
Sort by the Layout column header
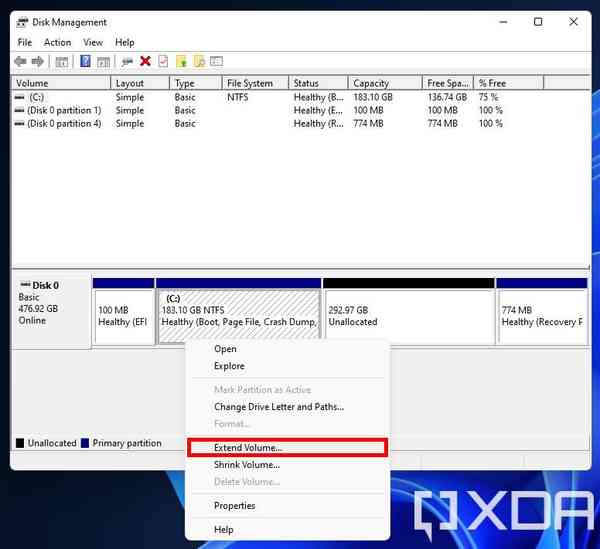[140, 83]
